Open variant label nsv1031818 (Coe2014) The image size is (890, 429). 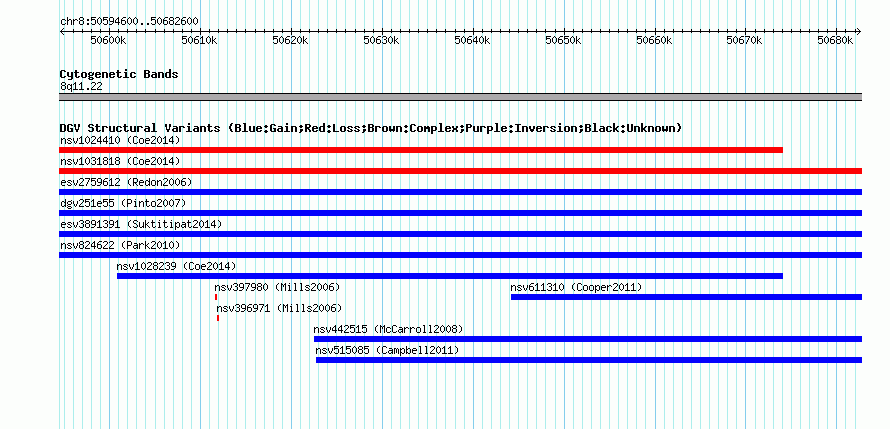point(120,161)
